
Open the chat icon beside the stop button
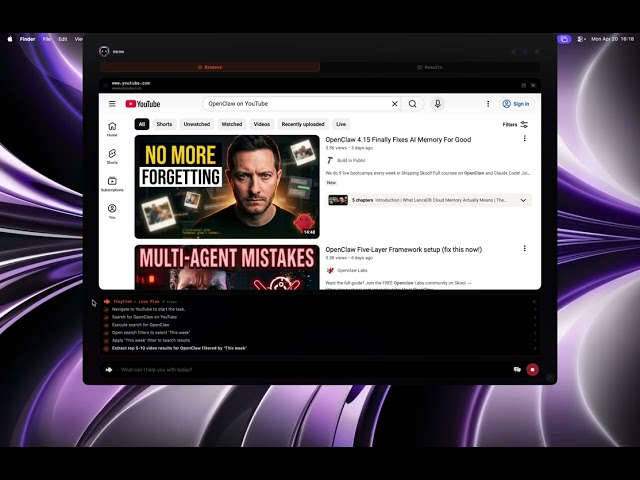coord(517,369)
